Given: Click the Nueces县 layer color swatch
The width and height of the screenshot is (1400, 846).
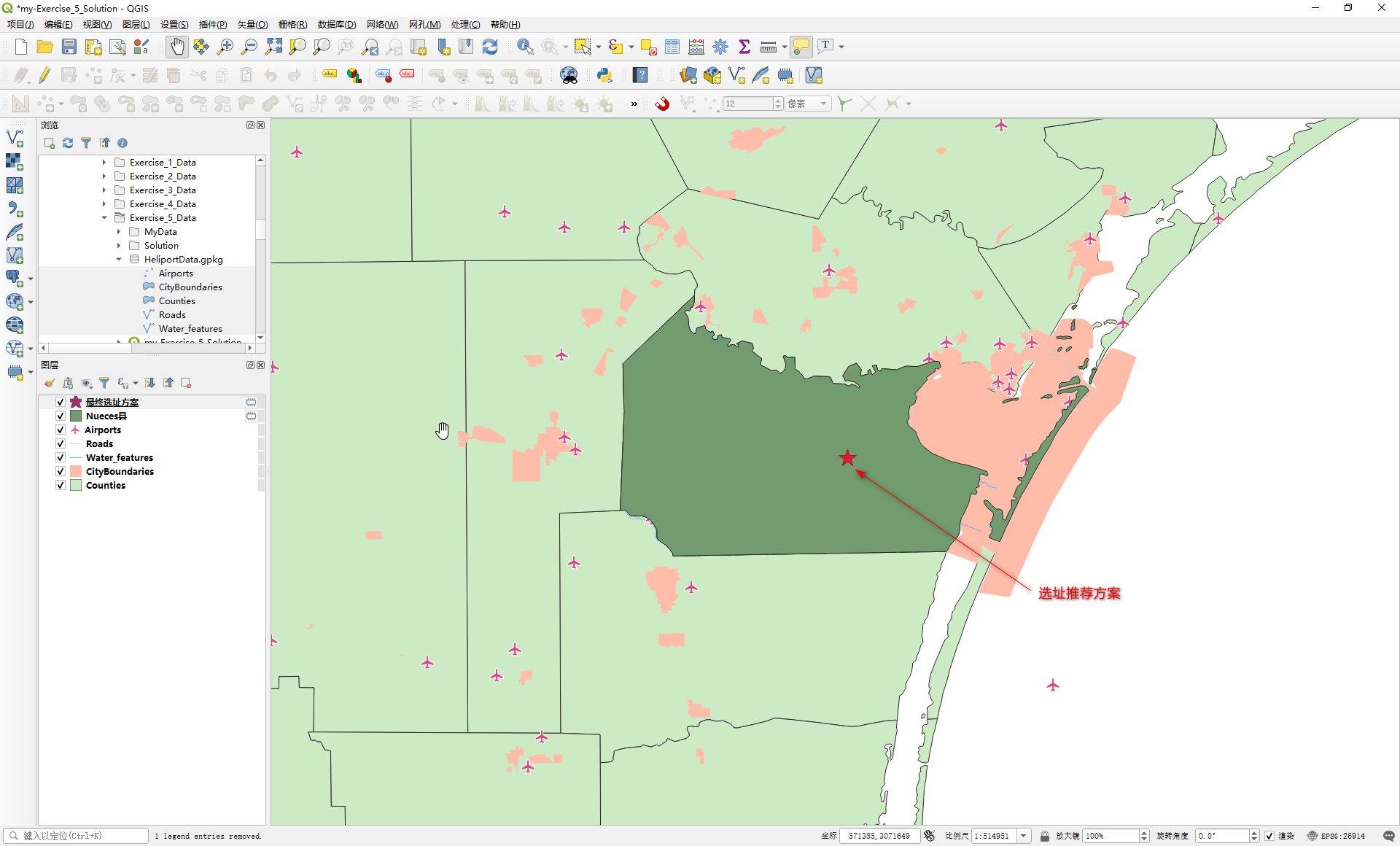Looking at the screenshot, I should point(76,416).
